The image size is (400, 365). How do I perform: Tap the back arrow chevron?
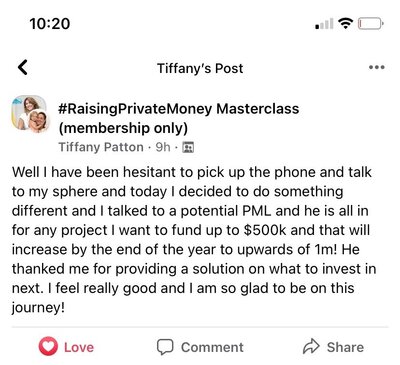[x=23, y=67]
